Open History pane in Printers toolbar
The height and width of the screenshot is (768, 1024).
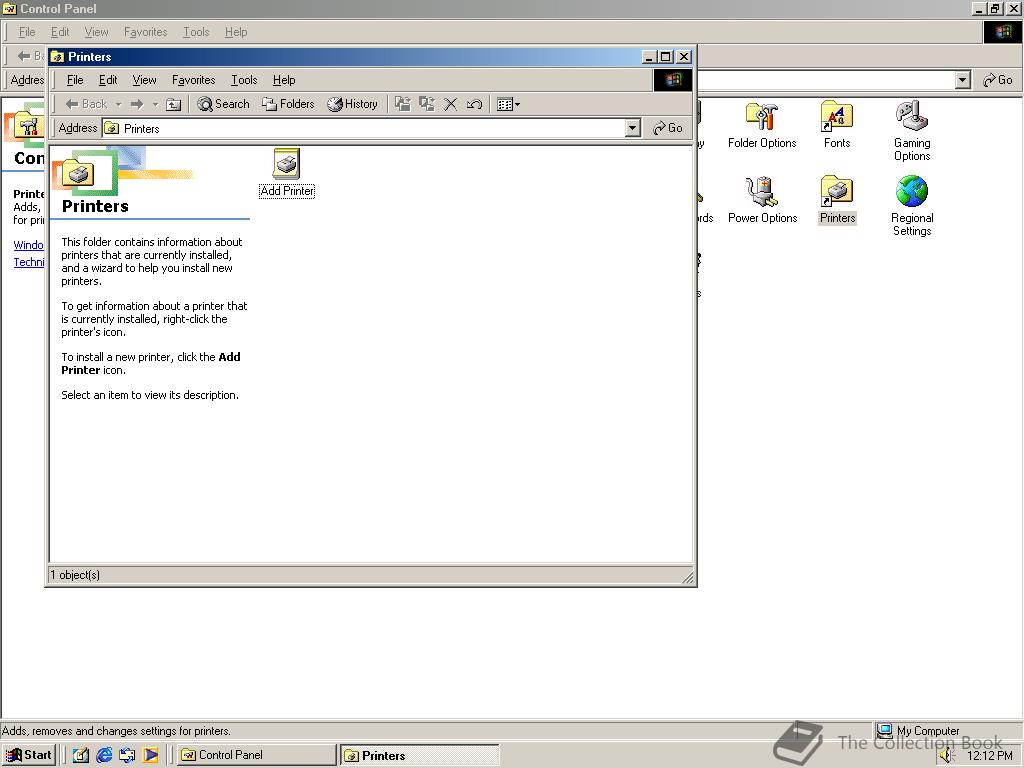[x=353, y=104]
